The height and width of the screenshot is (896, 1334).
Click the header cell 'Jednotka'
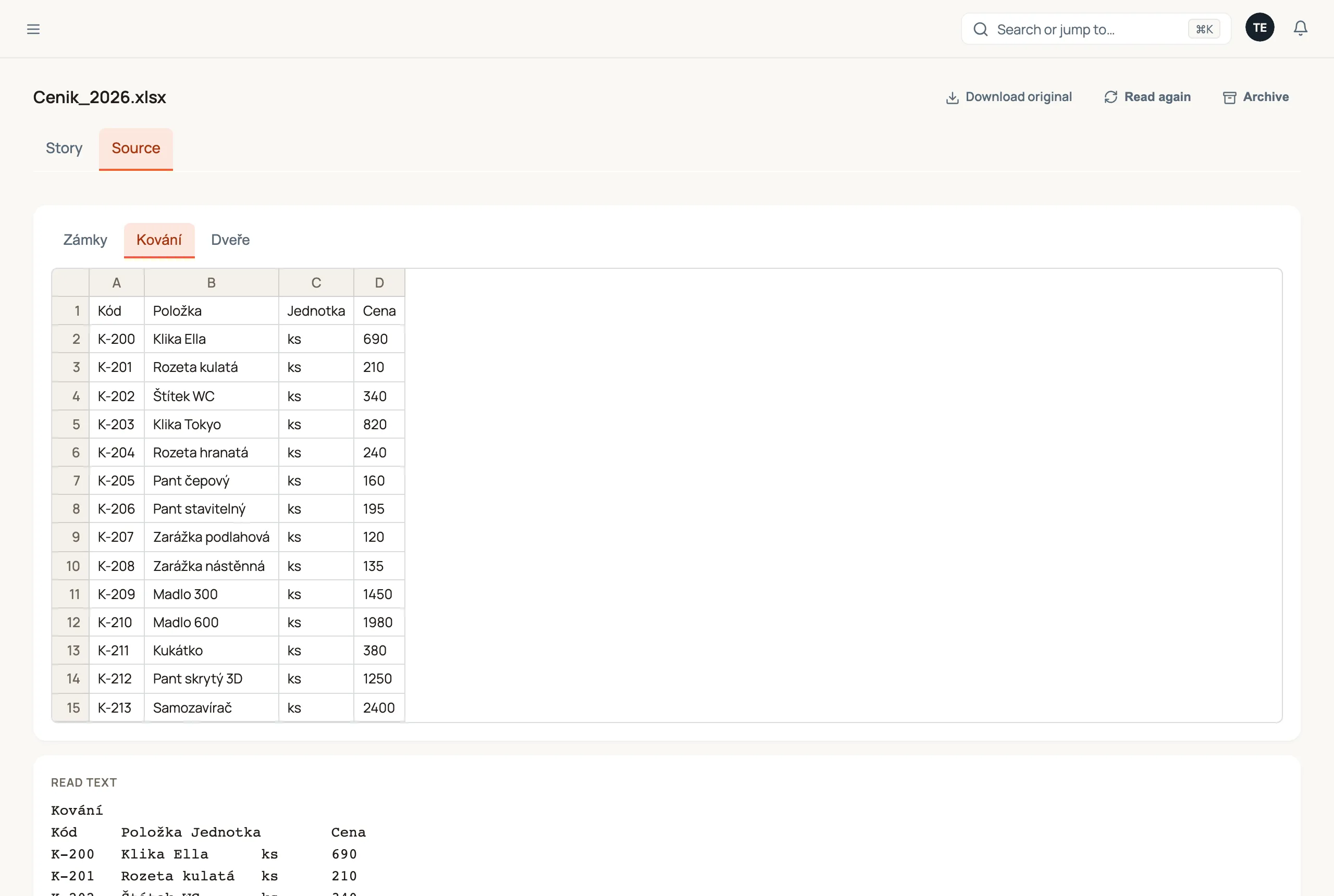click(316, 311)
